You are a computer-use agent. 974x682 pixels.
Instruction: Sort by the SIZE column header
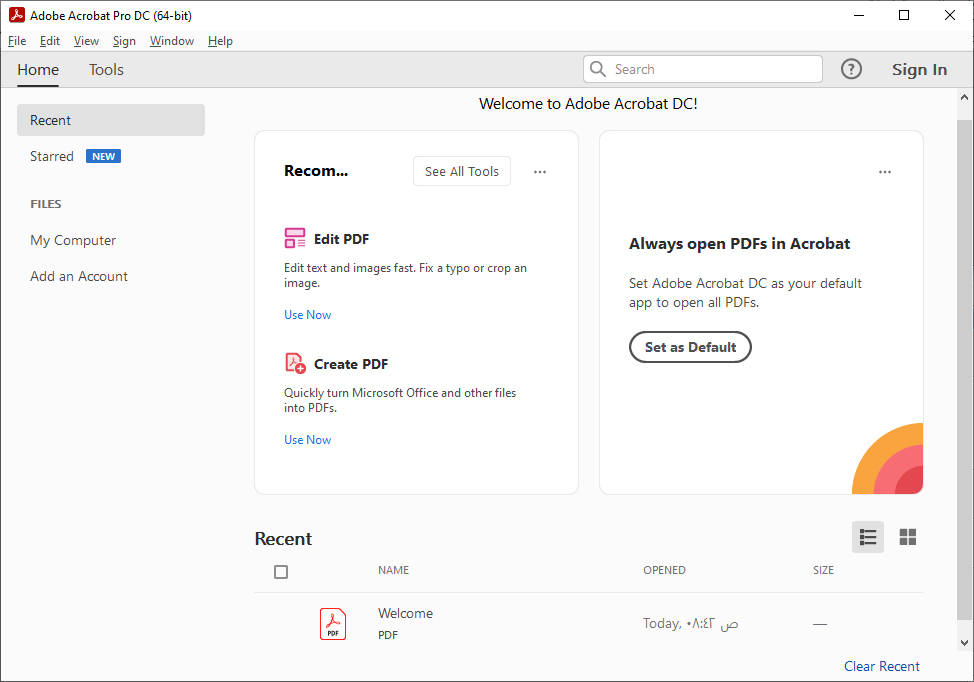click(823, 570)
